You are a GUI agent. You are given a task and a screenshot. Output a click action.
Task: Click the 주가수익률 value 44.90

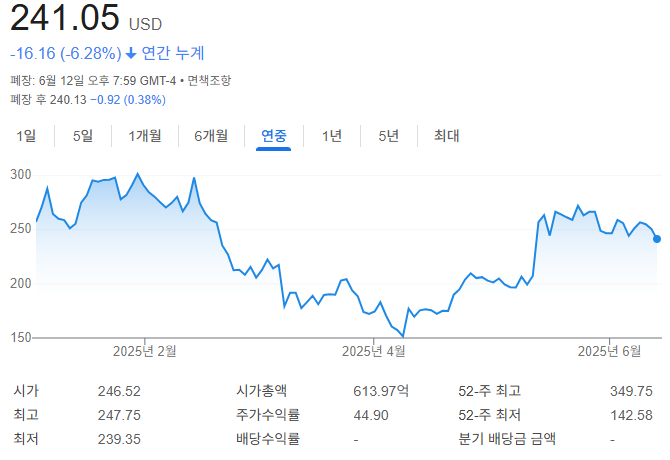point(371,415)
